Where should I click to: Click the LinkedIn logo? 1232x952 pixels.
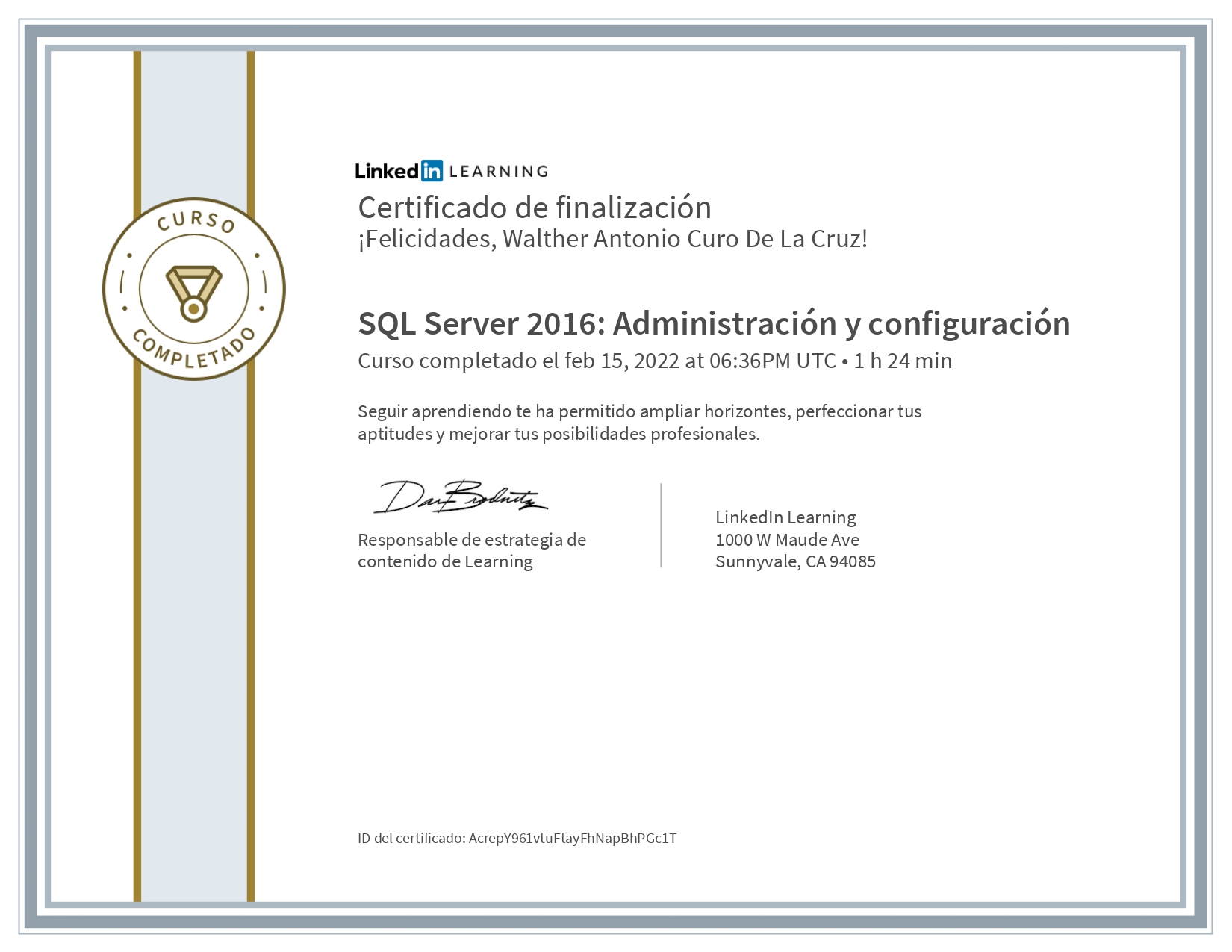click(x=400, y=171)
